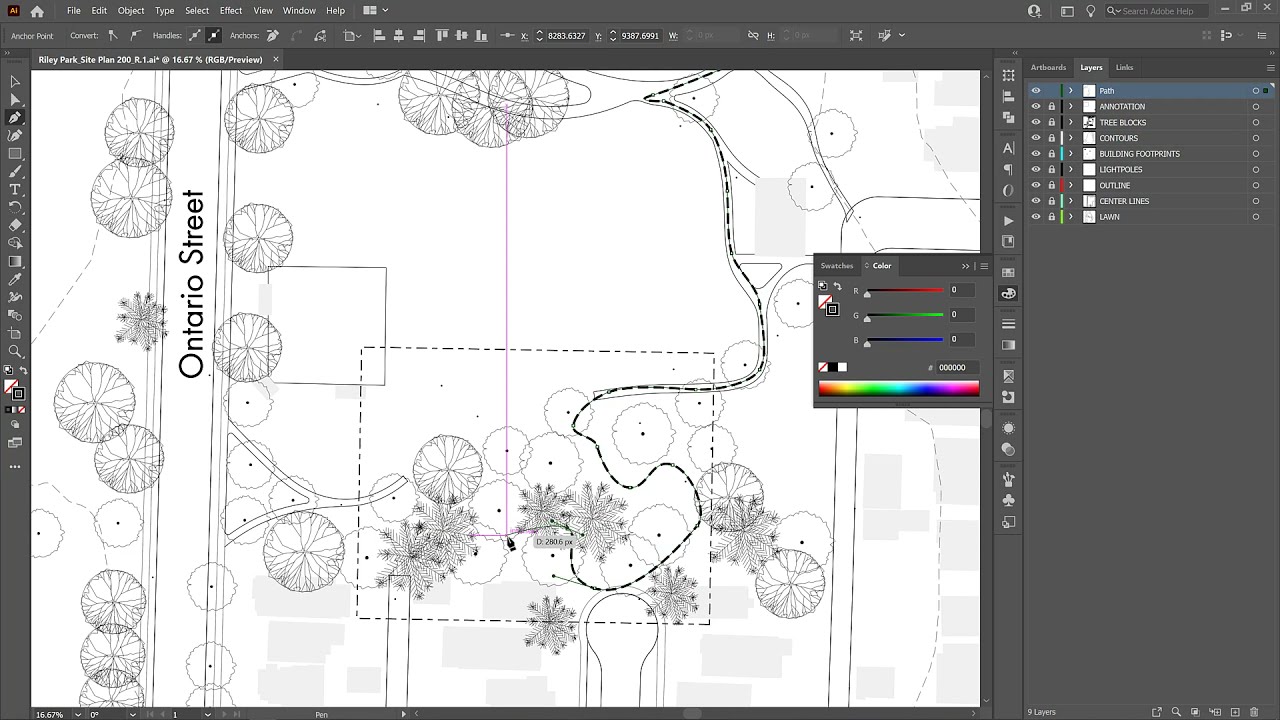
Task: Switch to the Swatches tab
Action: pyautogui.click(x=837, y=266)
